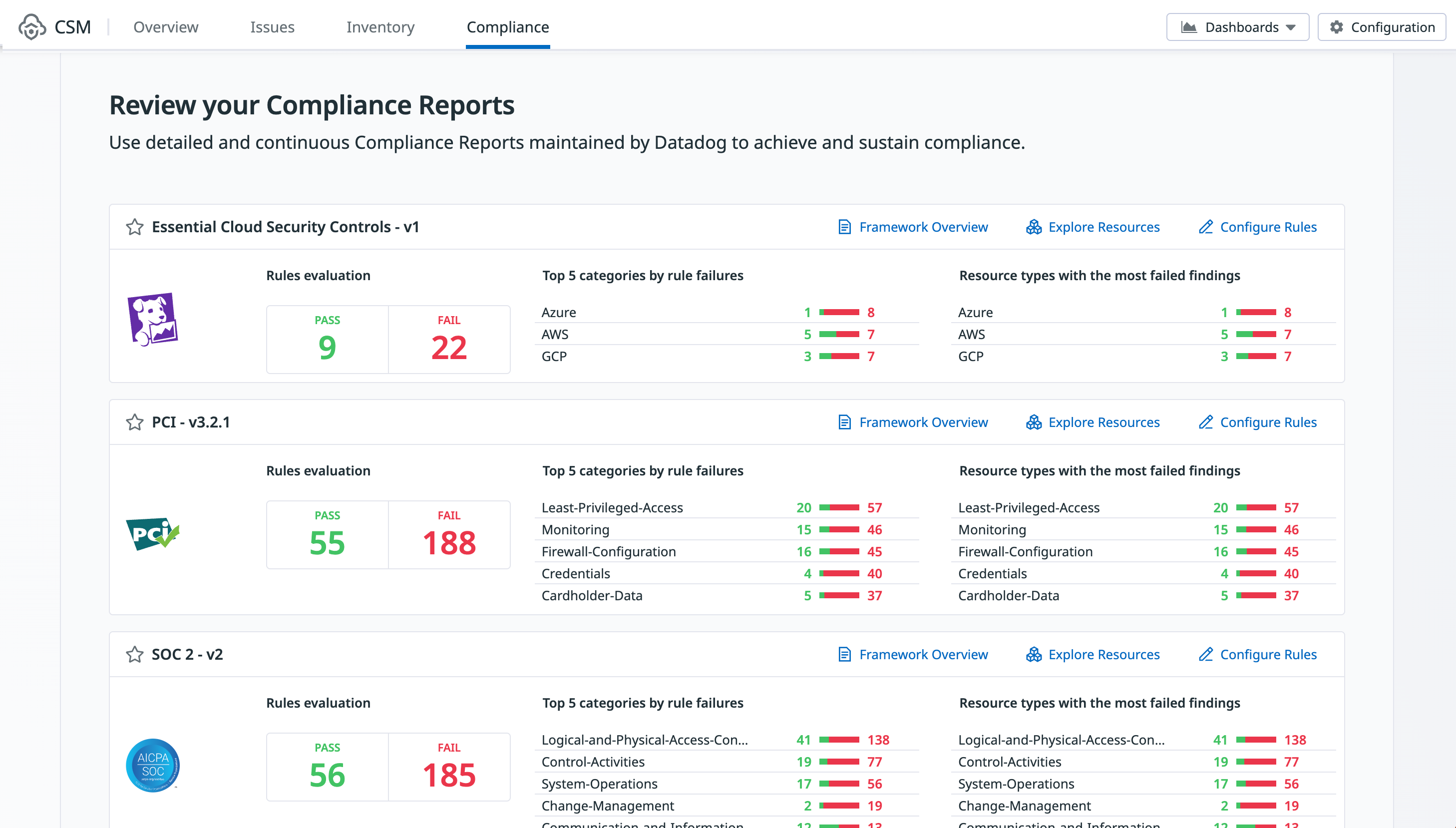The height and width of the screenshot is (828, 1456).
Task: Open Explore Resources for SOC 2 v2
Action: pos(1103,654)
